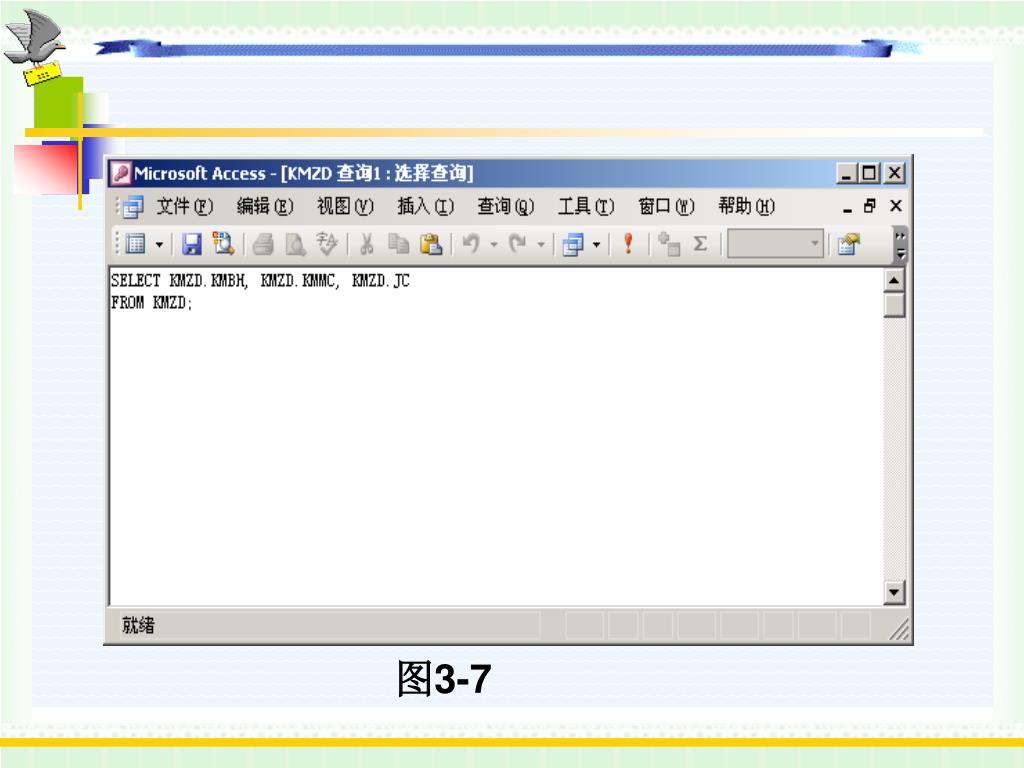The width and height of the screenshot is (1024, 768).
Task: Click the Totals sigma icon
Action: (700, 244)
